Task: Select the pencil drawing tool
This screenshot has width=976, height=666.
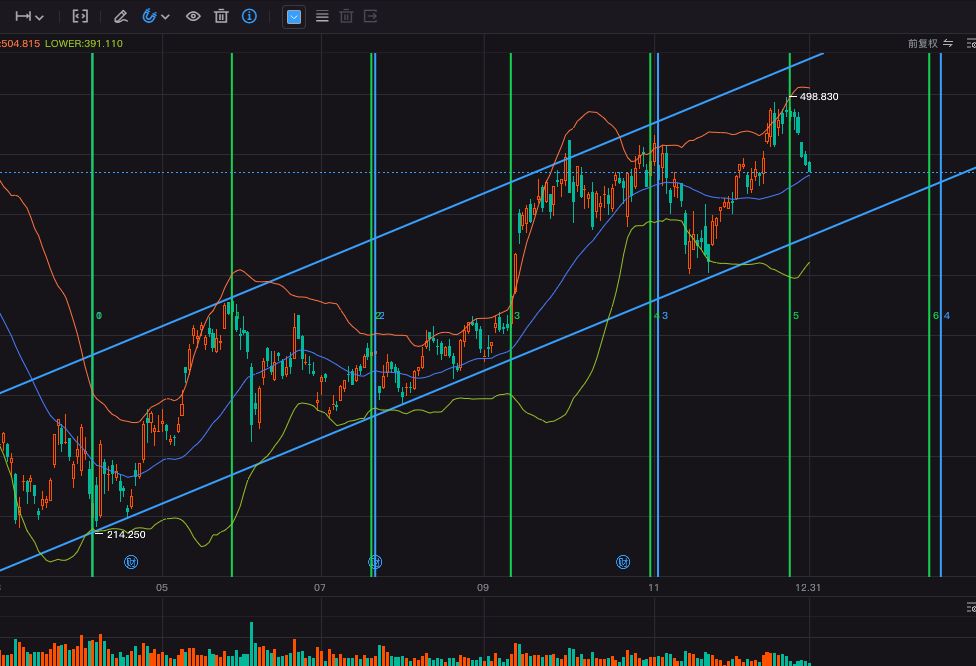Action: [x=121, y=16]
